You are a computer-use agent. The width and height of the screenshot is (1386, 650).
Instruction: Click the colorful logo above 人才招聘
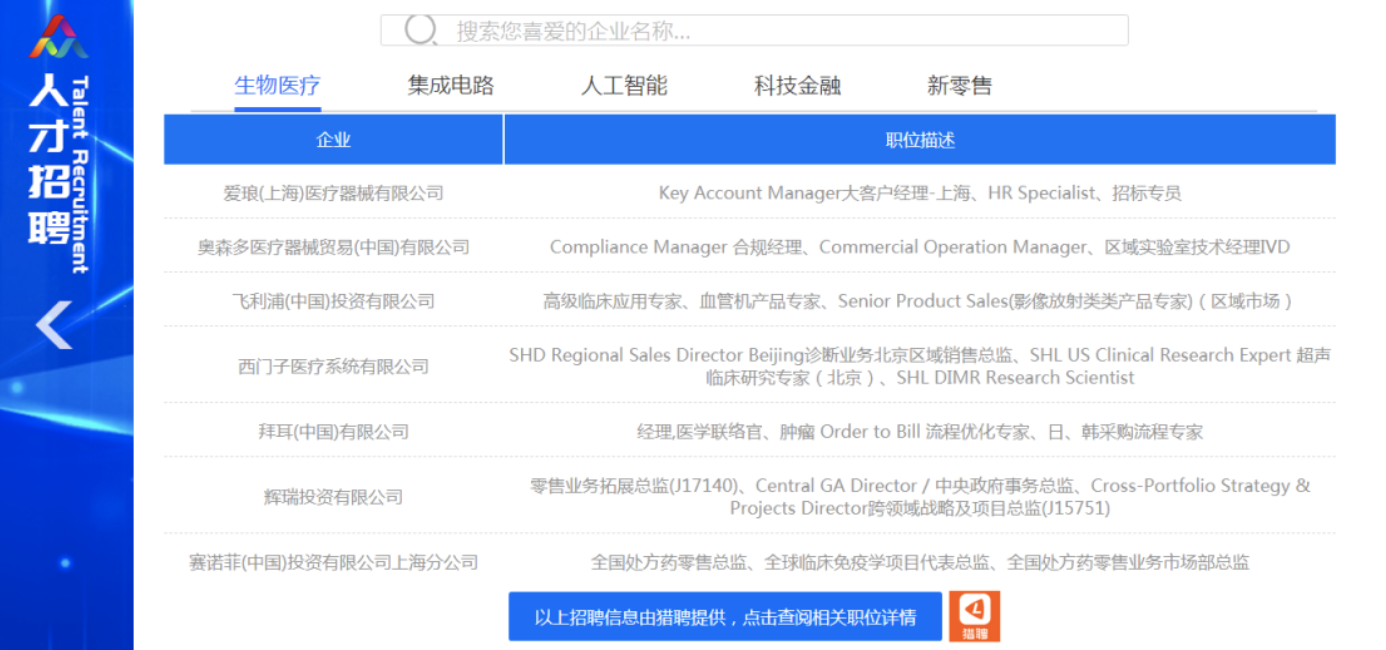[58, 37]
